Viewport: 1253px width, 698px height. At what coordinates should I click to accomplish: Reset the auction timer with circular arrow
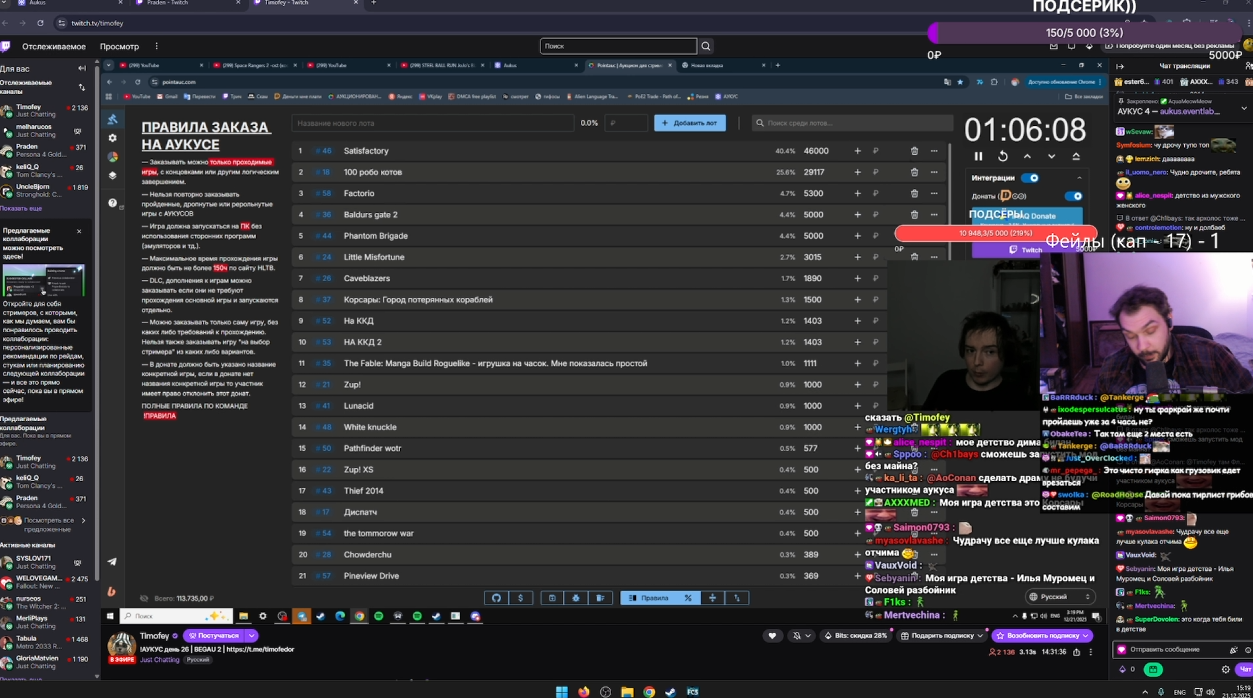tap(1002, 156)
